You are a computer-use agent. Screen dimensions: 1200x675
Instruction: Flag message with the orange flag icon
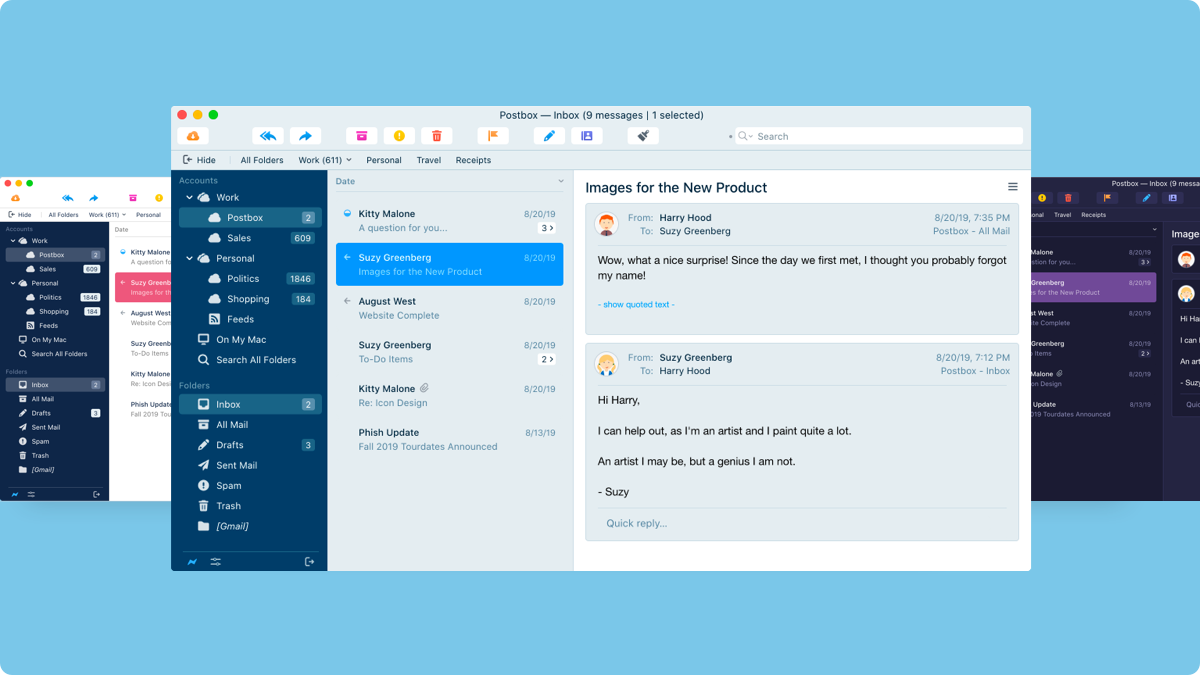492,136
